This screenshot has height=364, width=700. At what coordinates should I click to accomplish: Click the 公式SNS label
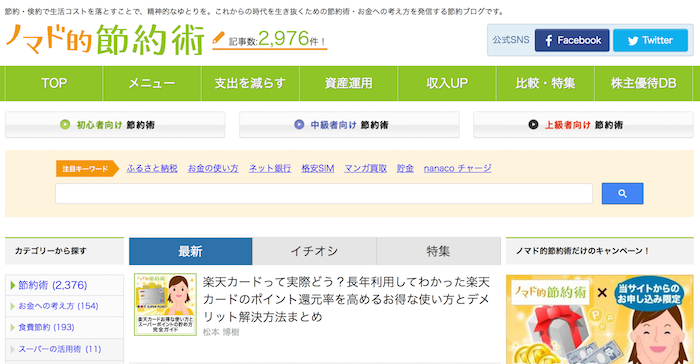coord(511,40)
